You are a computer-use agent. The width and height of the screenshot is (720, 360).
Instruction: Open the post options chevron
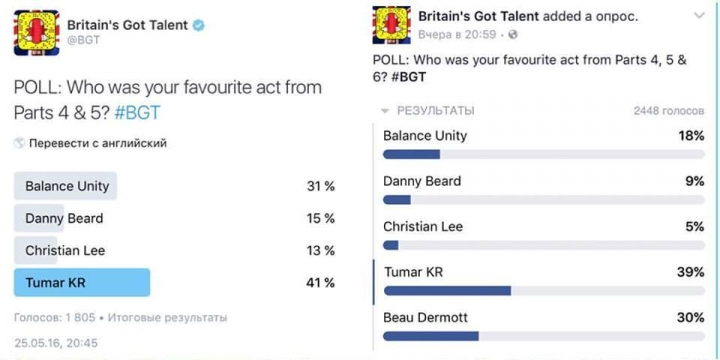click(x=699, y=16)
